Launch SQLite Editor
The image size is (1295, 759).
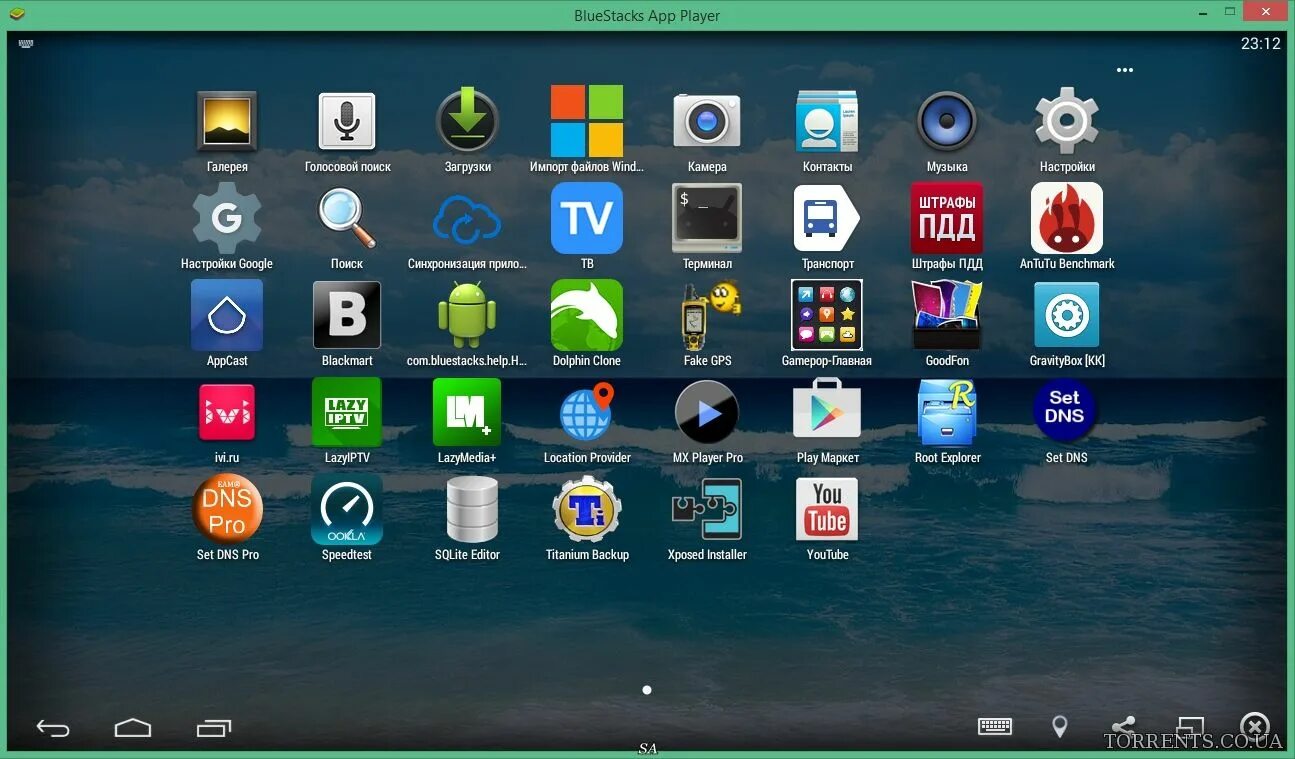click(x=467, y=508)
